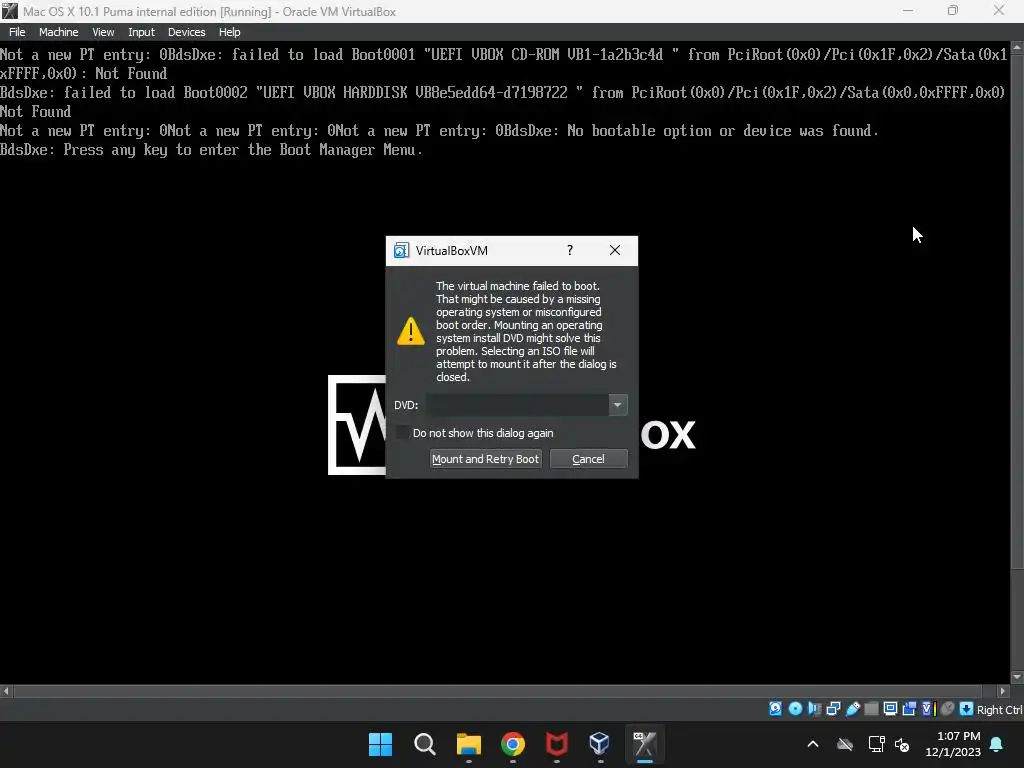The height and width of the screenshot is (768, 1024).
Task: Click the network tray icon
Action: point(876,744)
